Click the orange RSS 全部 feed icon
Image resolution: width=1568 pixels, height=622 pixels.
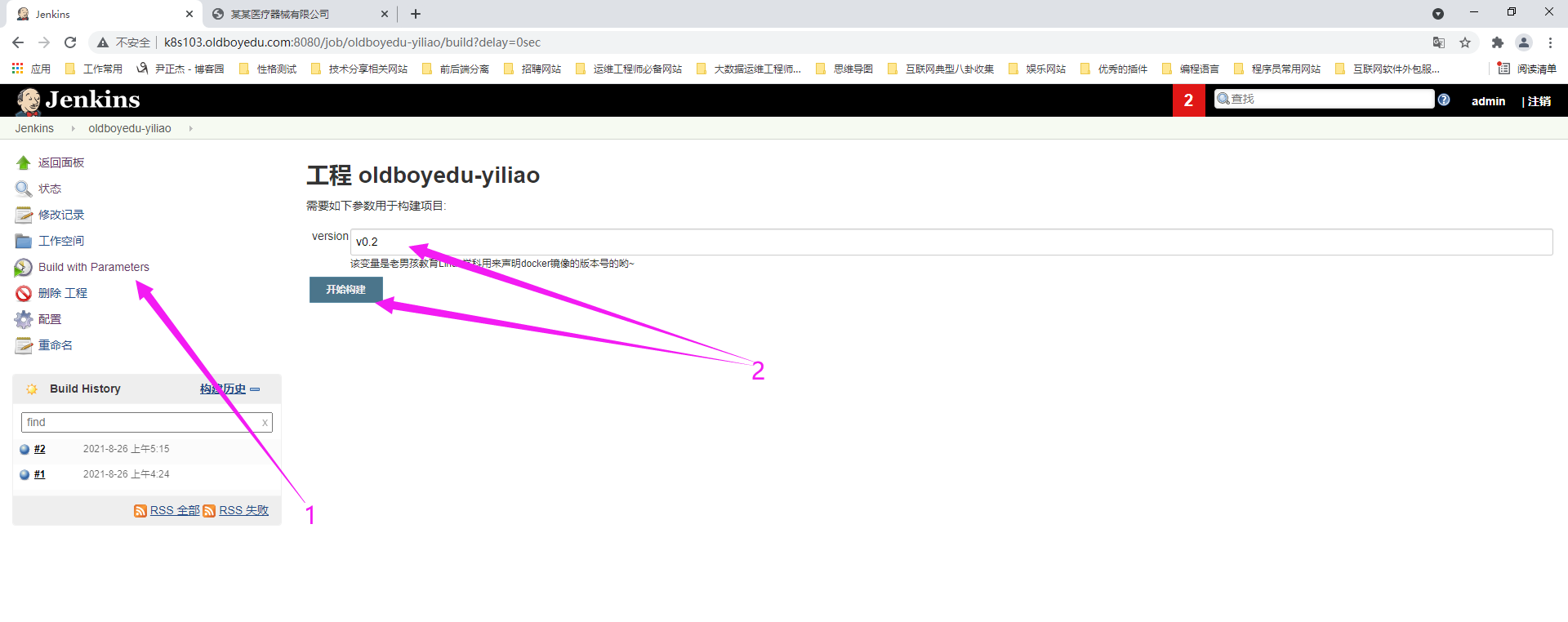(140, 511)
